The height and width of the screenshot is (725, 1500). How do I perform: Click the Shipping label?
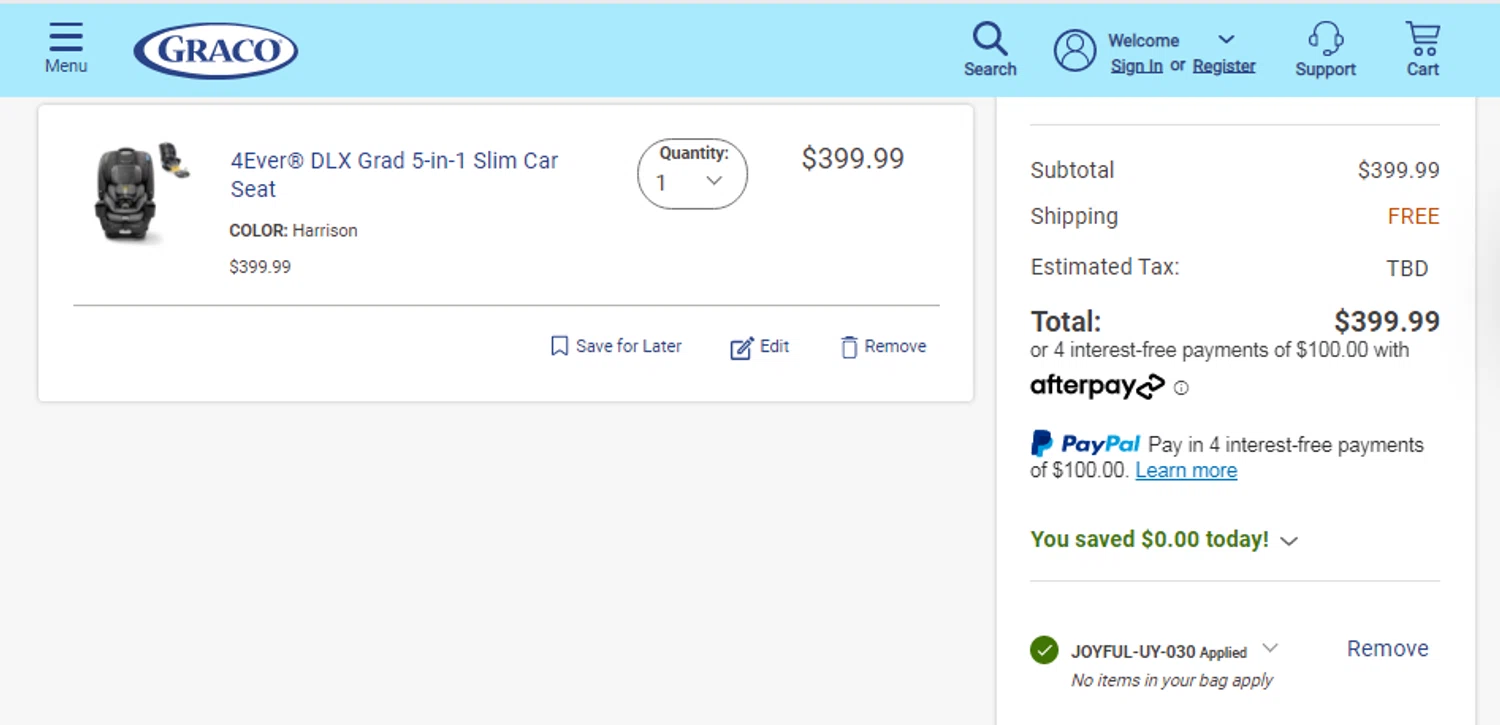tap(1074, 216)
